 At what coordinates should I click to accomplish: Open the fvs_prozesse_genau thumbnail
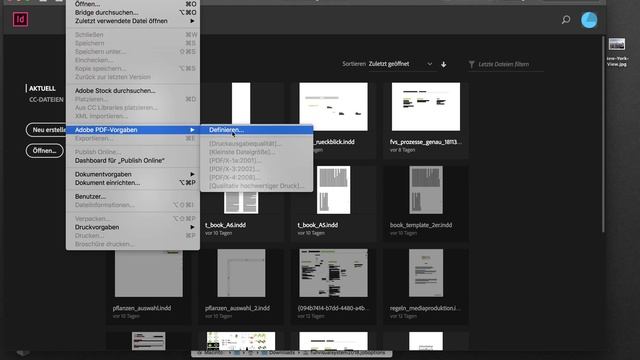point(426,107)
